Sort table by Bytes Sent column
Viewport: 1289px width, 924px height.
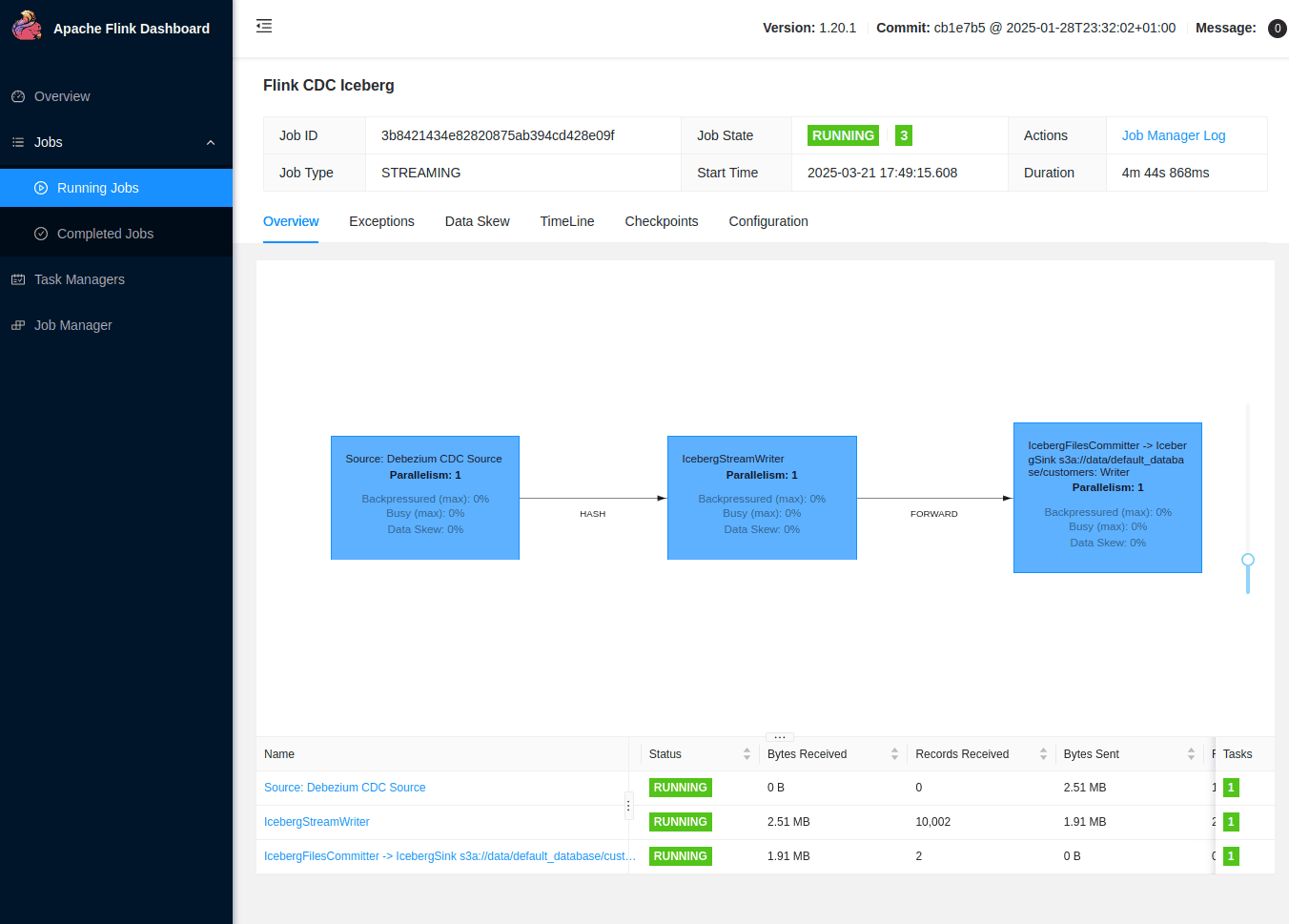point(1191,754)
